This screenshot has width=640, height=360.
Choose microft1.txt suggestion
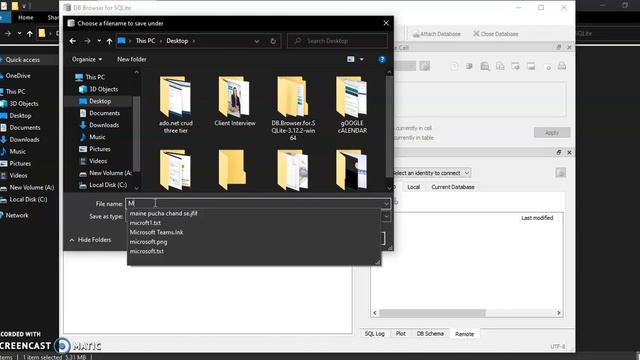pyautogui.click(x=145, y=223)
